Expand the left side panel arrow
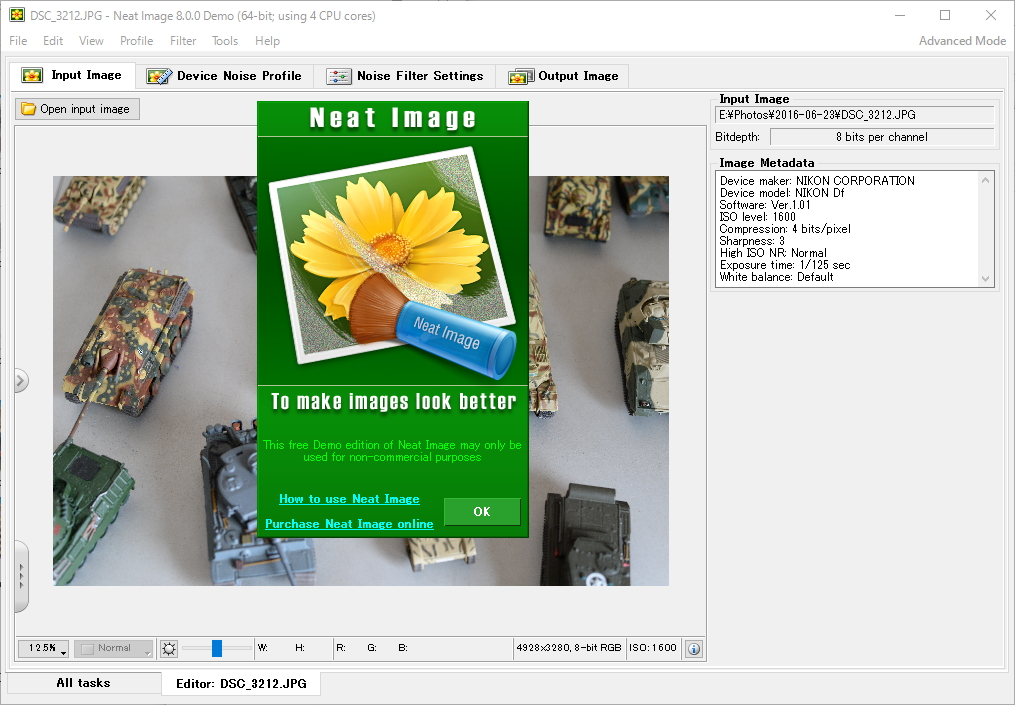1015x705 pixels. click(20, 380)
